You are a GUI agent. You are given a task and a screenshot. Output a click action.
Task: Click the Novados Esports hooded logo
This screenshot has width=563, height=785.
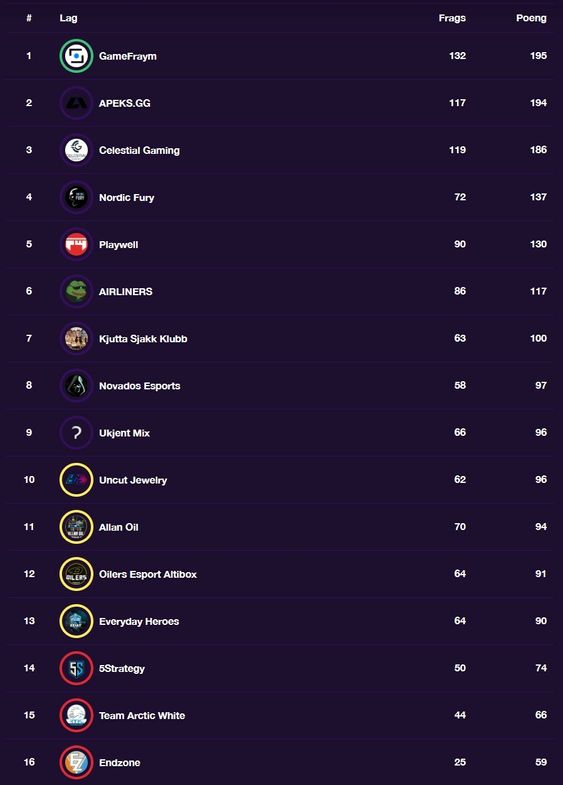[x=76, y=385]
